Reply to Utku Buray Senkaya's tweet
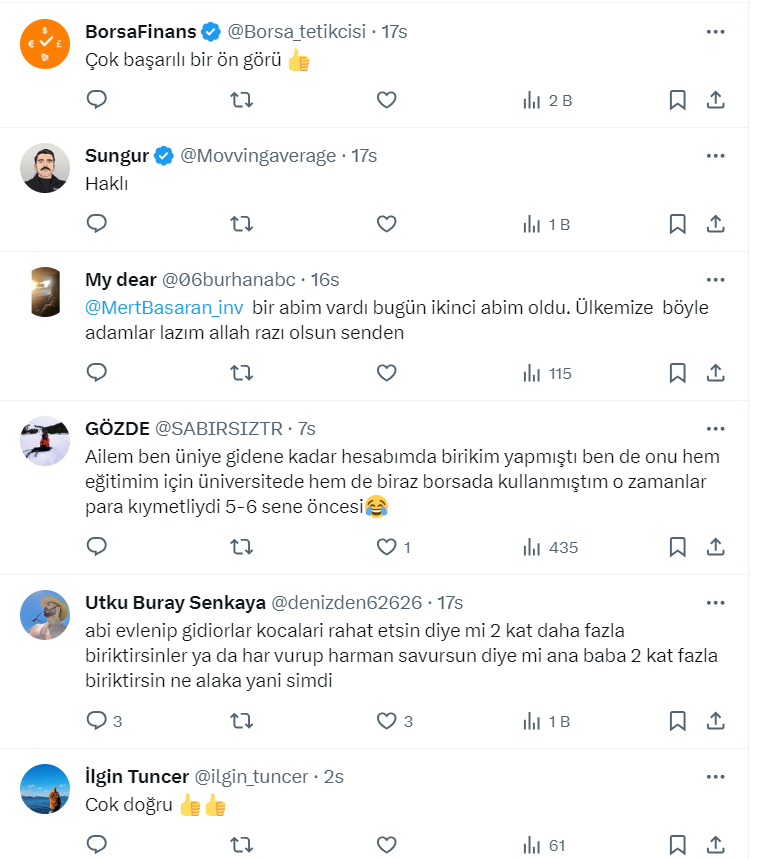 pos(97,721)
